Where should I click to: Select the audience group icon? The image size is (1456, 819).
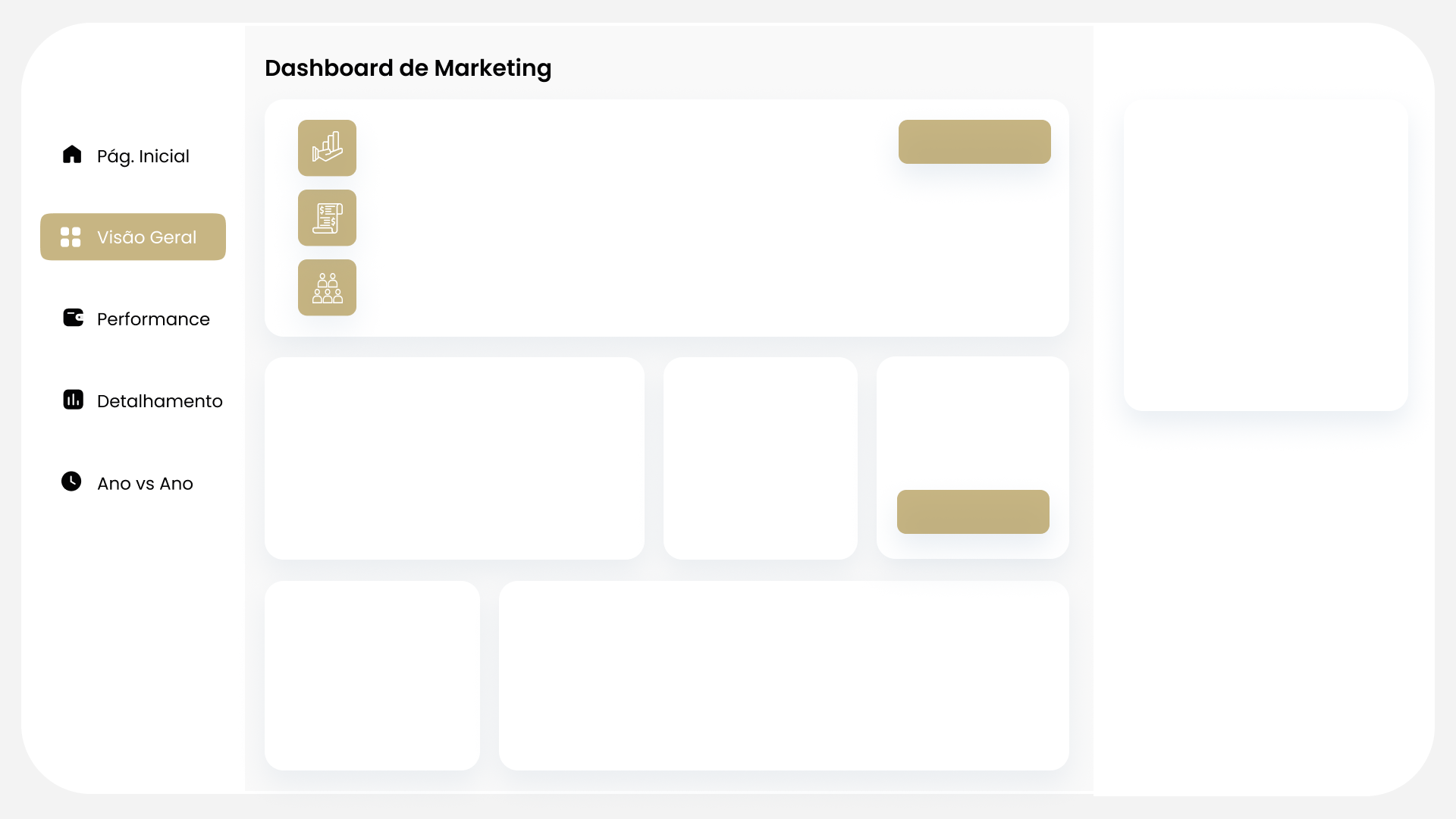pos(327,287)
